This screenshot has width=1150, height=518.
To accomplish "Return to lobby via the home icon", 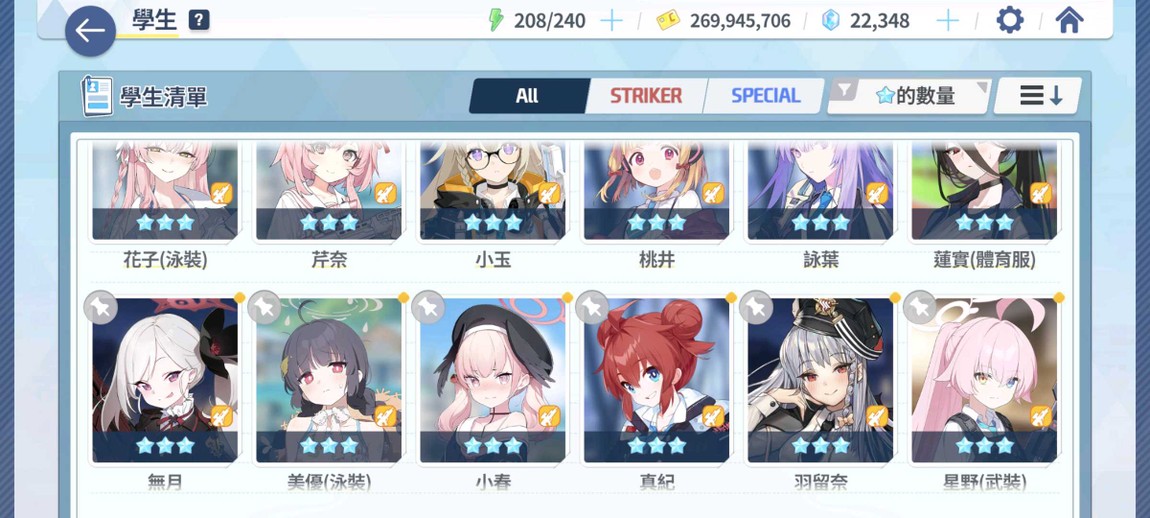I will pos(1069,21).
